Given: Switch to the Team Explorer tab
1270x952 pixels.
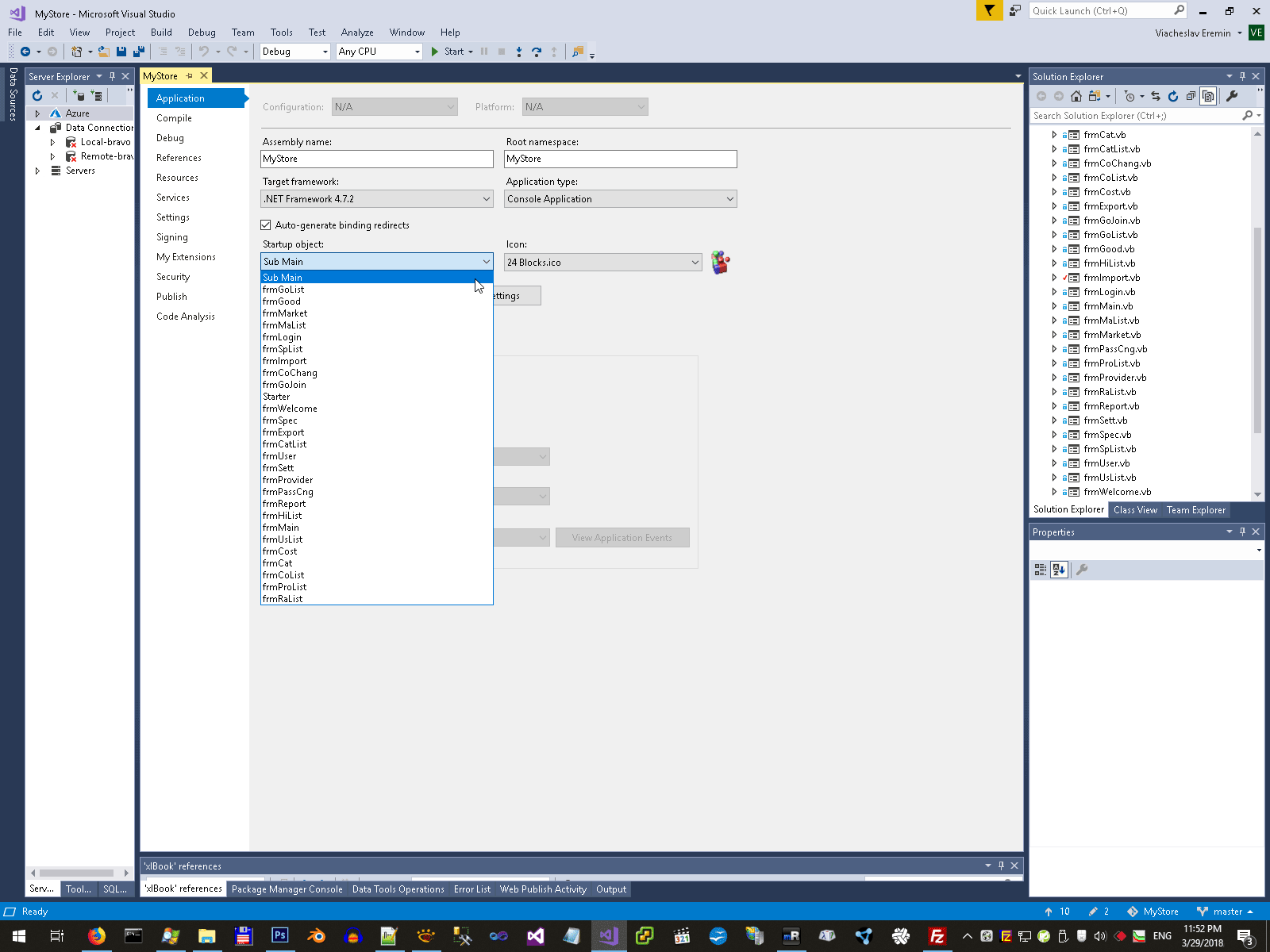Looking at the screenshot, I should pos(1196,510).
